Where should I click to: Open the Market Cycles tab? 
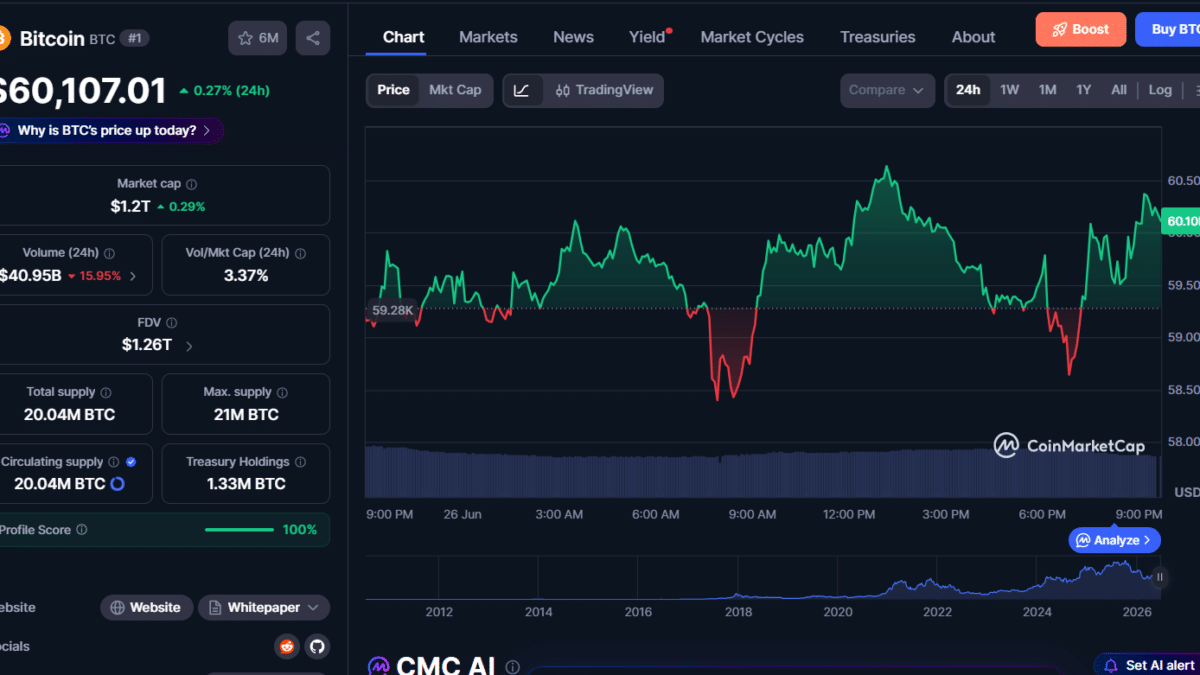(752, 37)
